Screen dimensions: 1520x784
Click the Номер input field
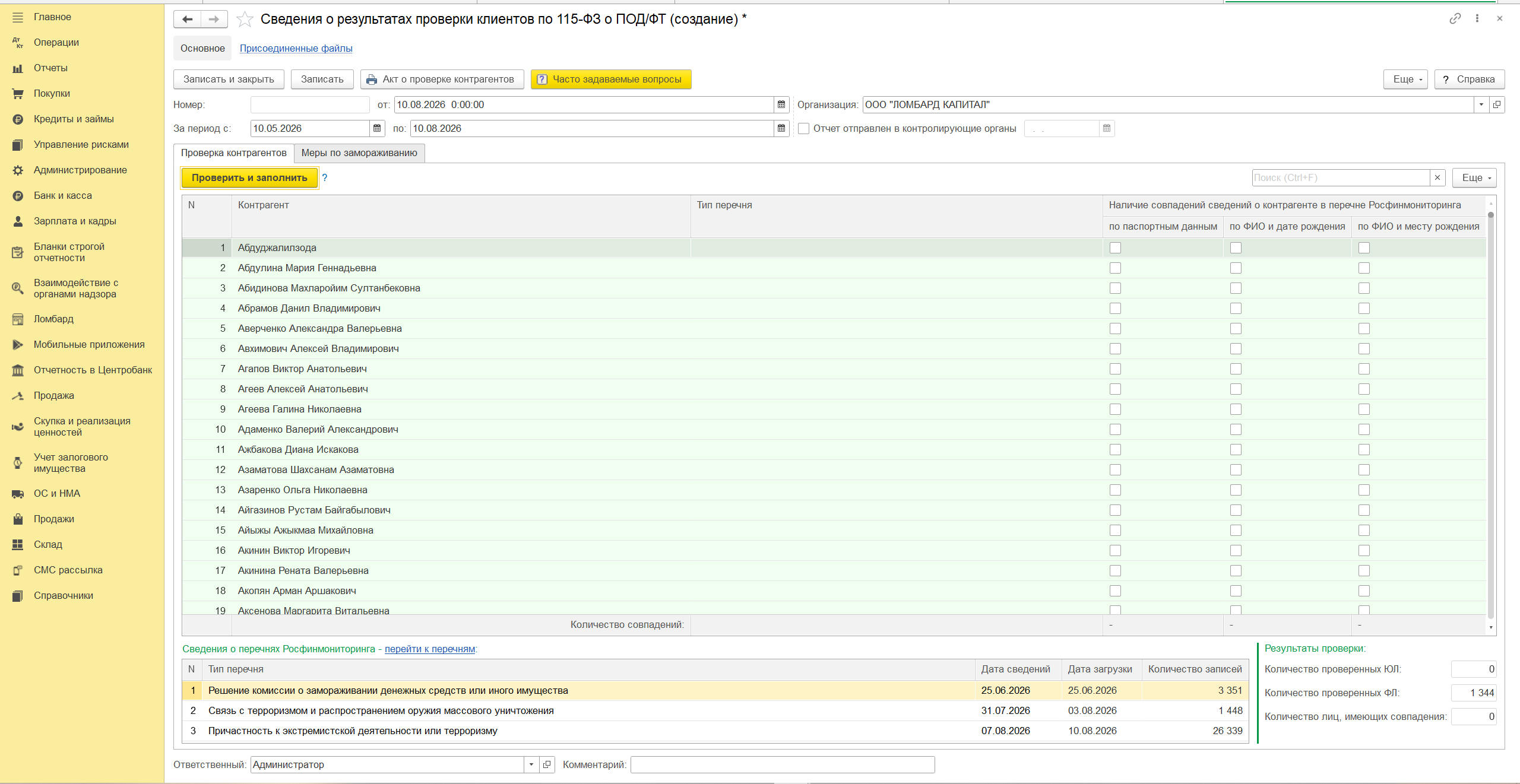click(310, 105)
